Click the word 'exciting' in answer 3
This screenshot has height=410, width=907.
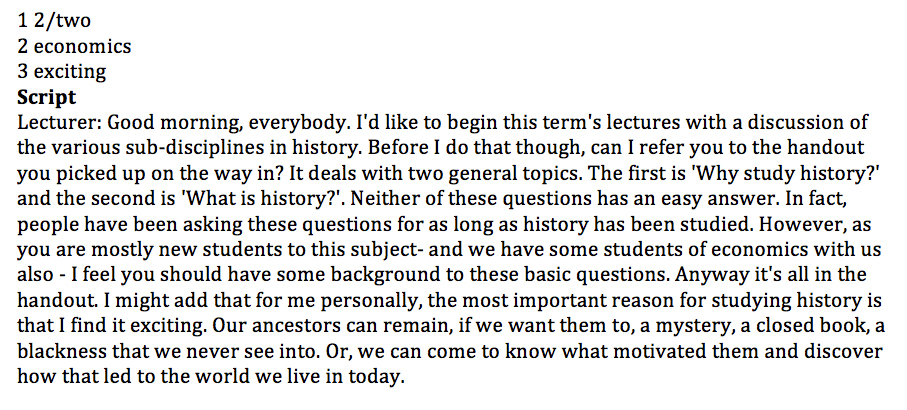(70, 72)
